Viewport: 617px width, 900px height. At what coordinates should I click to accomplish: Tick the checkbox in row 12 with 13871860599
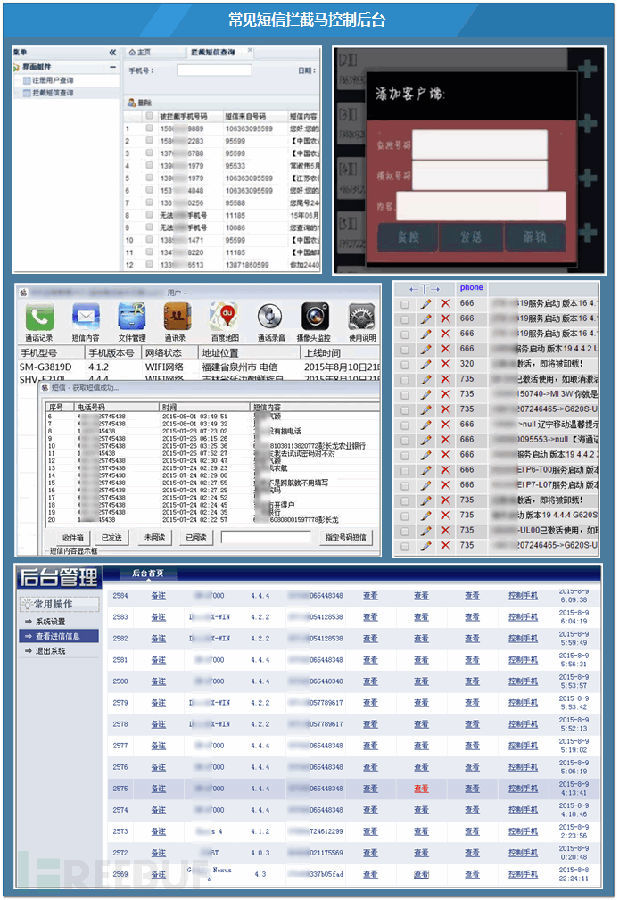pos(149,265)
